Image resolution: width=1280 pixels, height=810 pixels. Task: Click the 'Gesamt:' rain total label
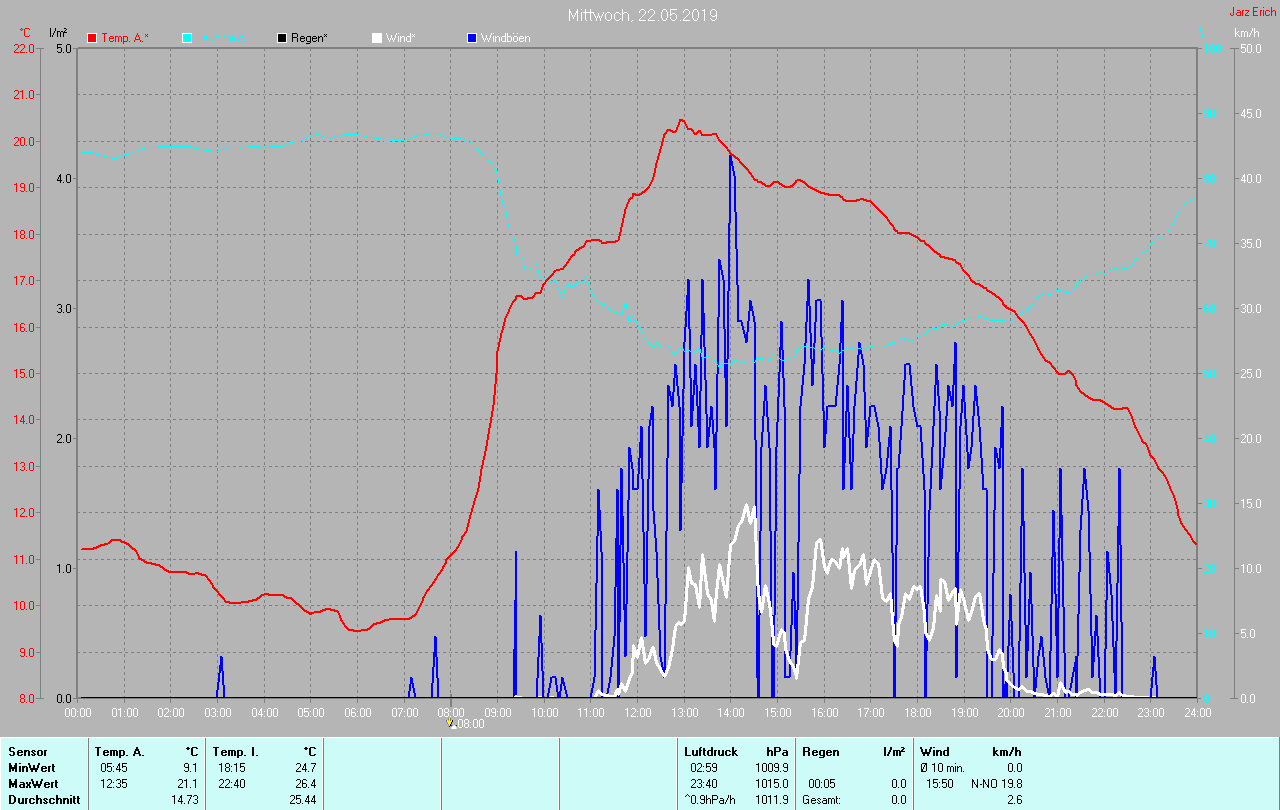(823, 800)
